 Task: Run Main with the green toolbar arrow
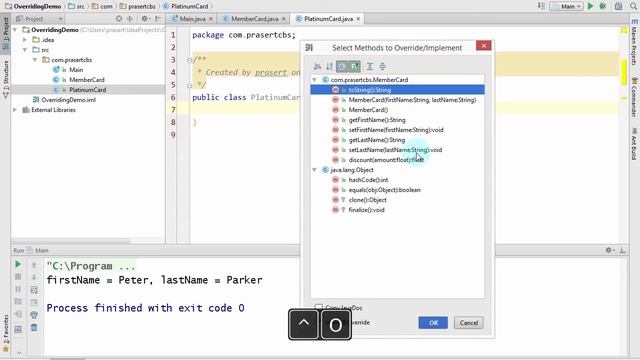click(x=590, y=6)
